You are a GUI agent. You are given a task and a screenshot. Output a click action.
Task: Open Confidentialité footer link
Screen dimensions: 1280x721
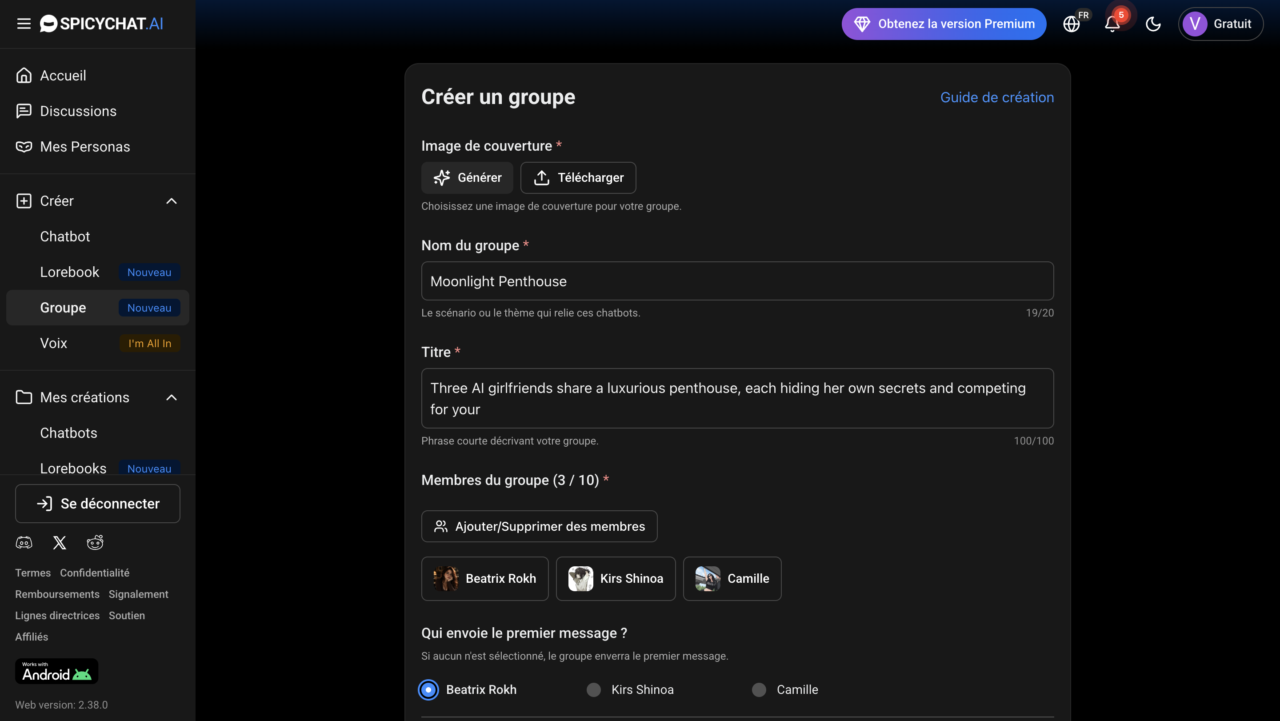click(x=95, y=573)
